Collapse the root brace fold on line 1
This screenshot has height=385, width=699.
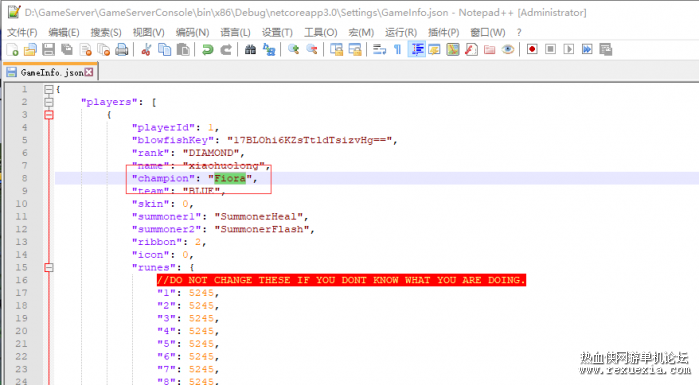[49, 89]
